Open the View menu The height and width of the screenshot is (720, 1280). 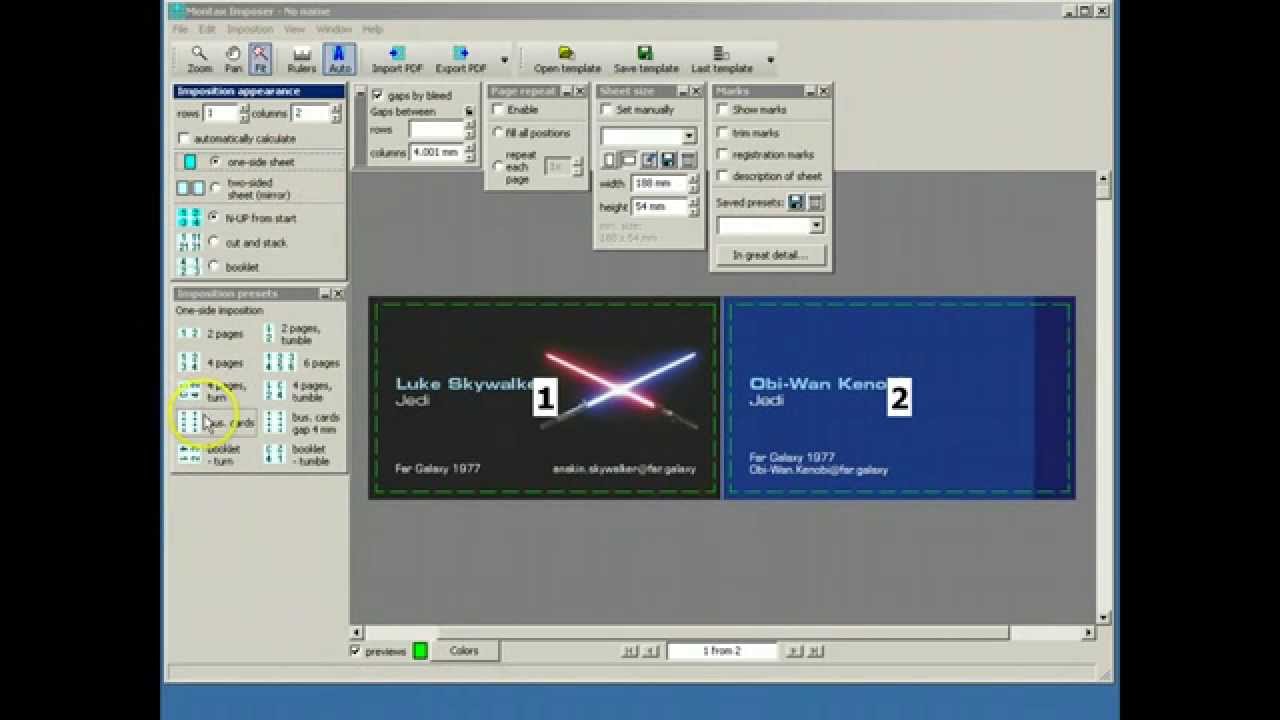coord(294,30)
